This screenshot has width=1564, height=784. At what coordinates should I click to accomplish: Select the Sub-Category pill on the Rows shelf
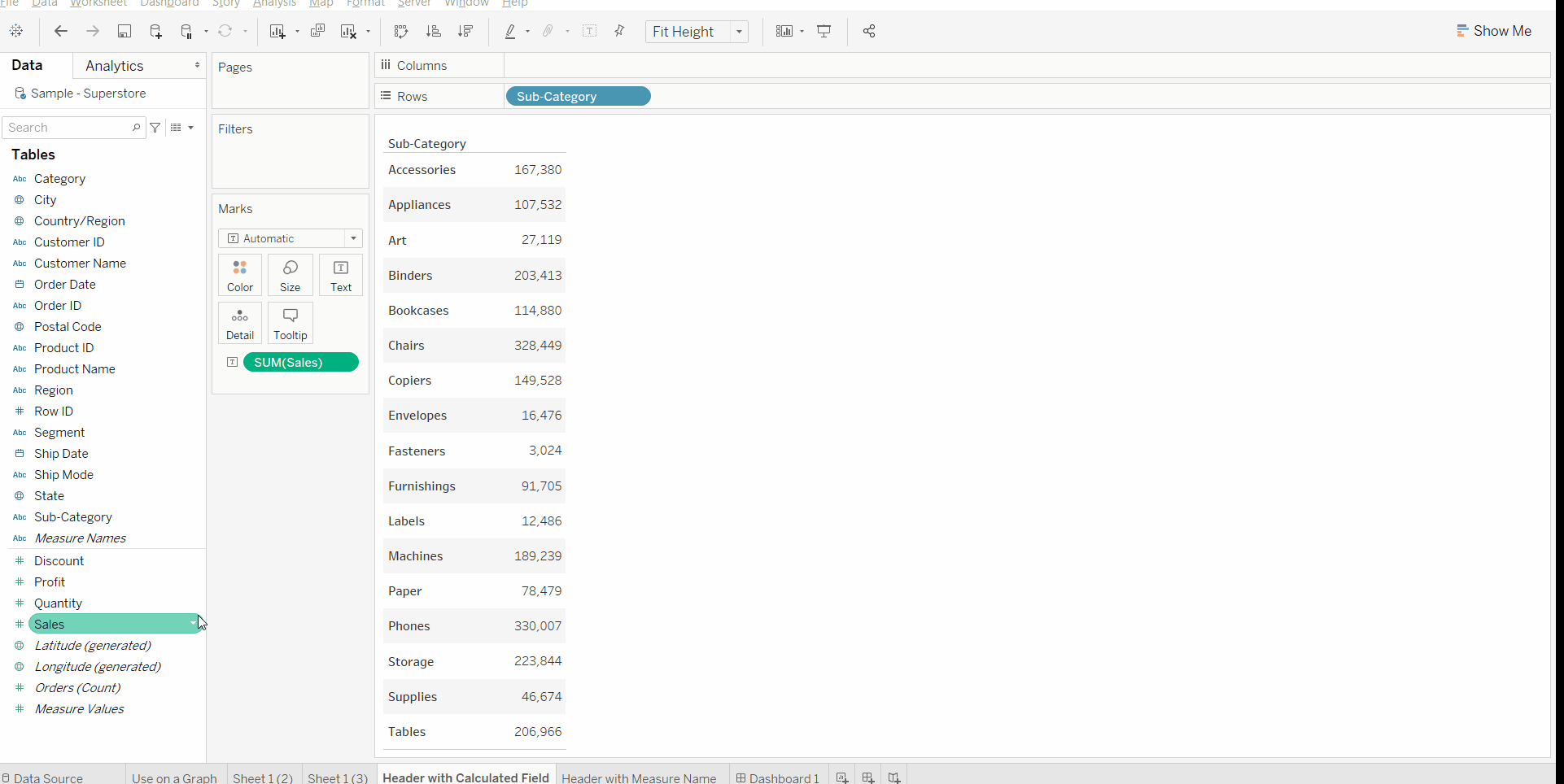578,96
